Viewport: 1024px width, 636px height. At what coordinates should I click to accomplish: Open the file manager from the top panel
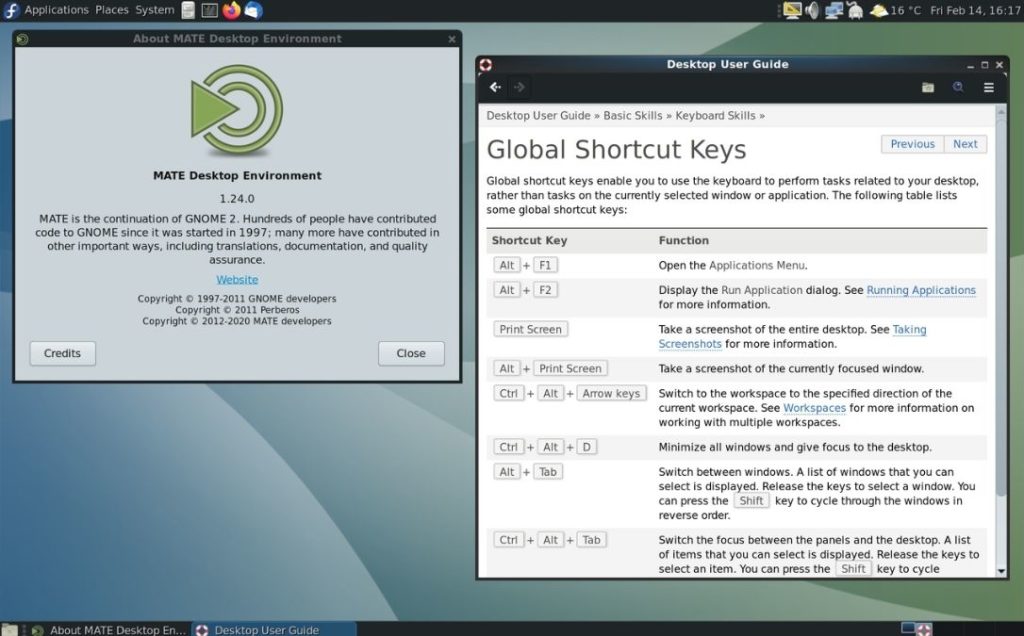pos(185,10)
